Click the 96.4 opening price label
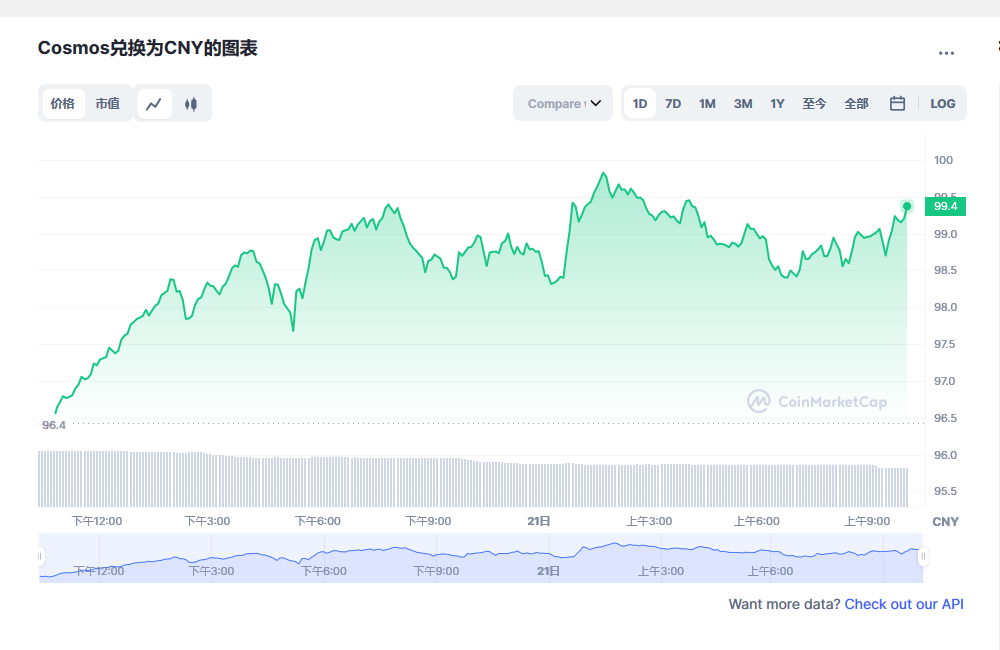The width and height of the screenshot is (1000, 650). pos(54,425)
